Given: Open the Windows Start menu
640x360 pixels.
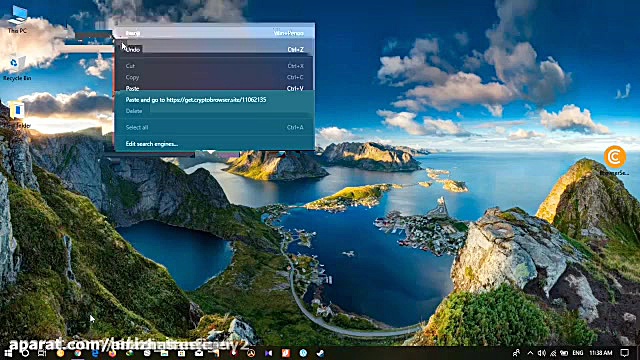Looking at the screenshot, I should point(8,353).
